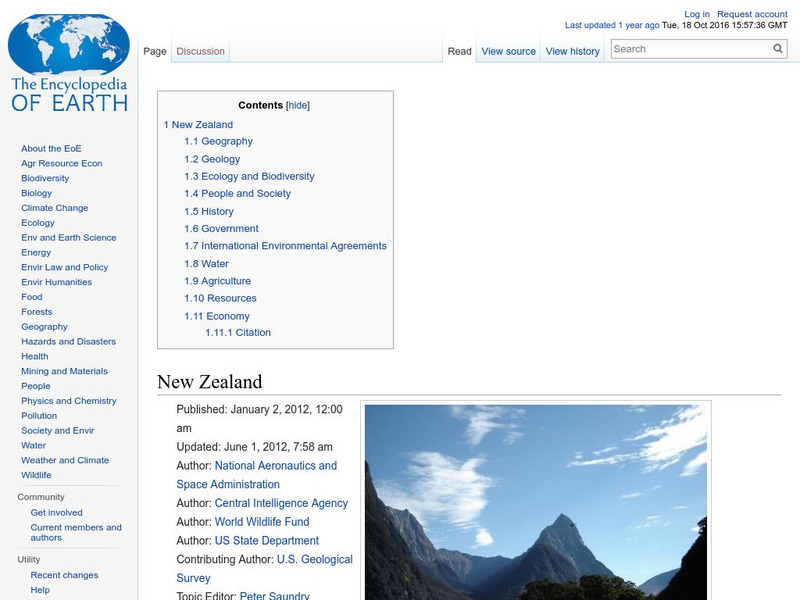
Task: Open Biodiversity from the sidebar
Action: [44, 178]
